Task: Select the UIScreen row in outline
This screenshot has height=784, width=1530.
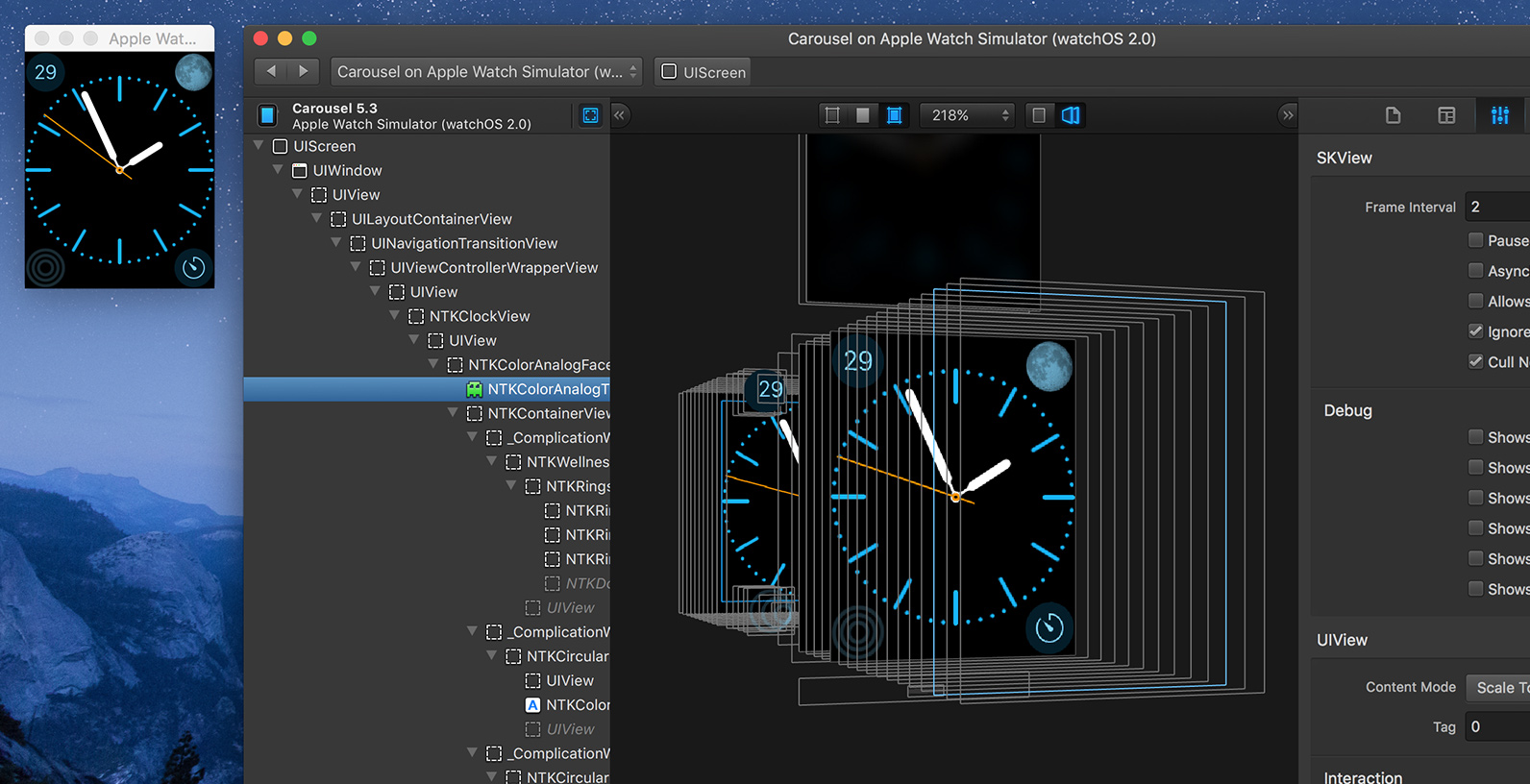Action: (x=427, y=146)
